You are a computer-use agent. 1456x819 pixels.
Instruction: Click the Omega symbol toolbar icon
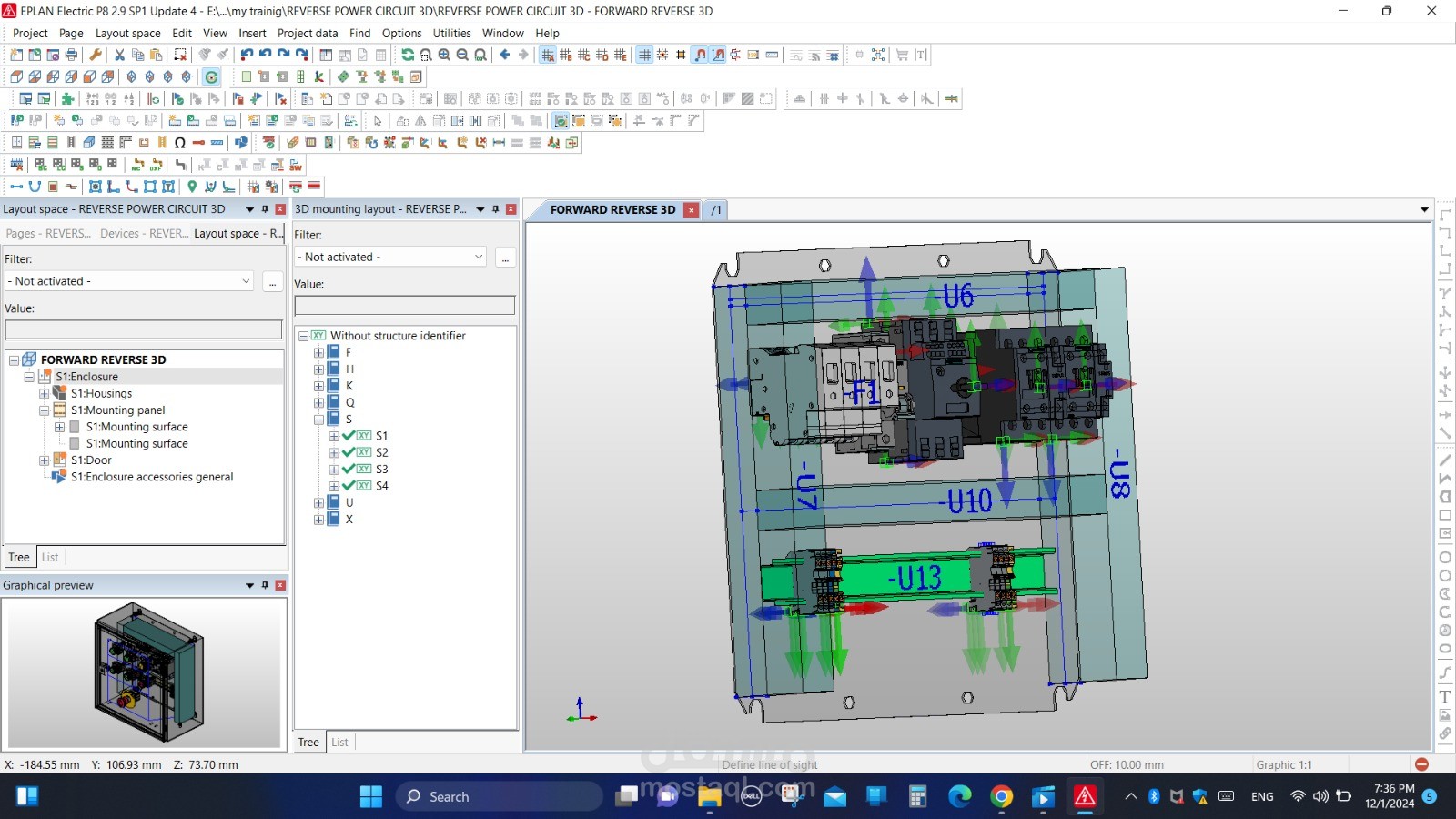[x=180, y=142]
